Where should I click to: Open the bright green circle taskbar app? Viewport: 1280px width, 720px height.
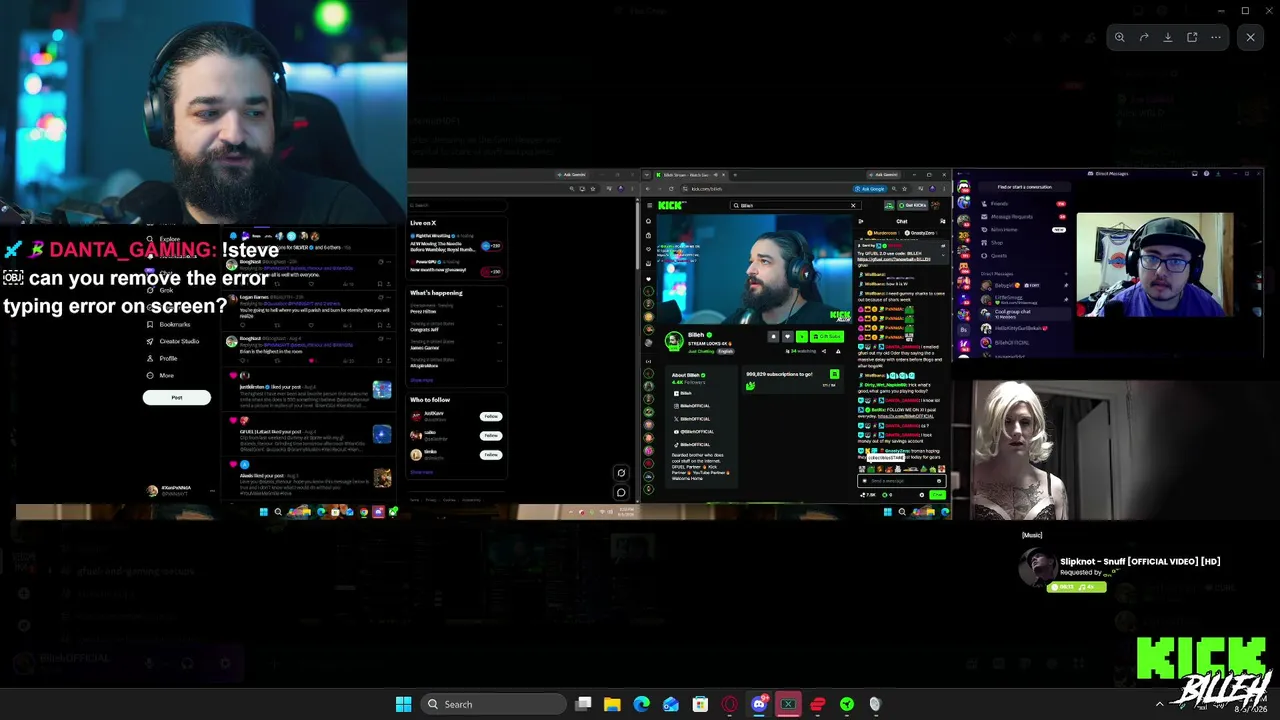tap(846, 704)
